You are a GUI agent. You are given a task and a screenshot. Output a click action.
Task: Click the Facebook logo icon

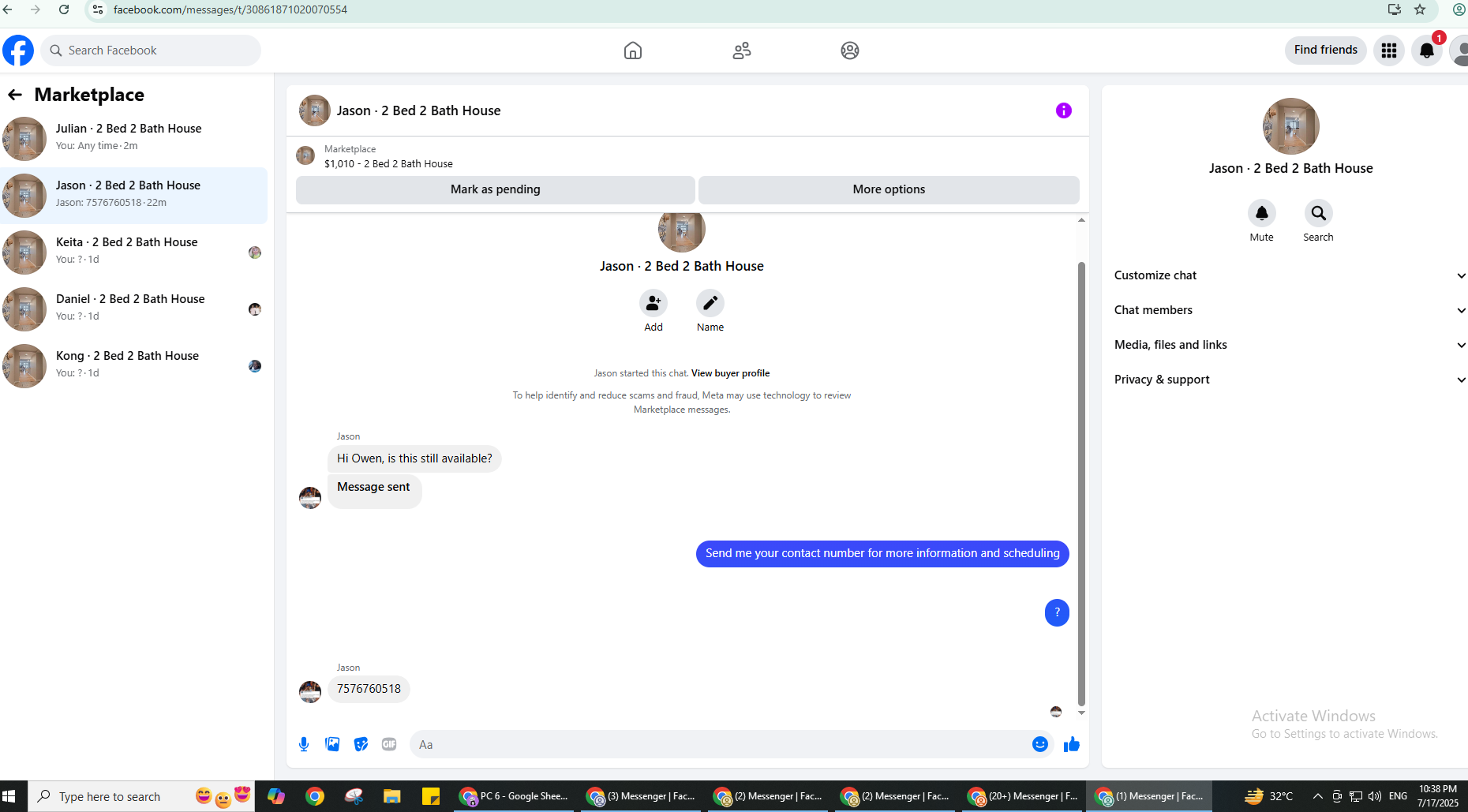tap(18, 51)
